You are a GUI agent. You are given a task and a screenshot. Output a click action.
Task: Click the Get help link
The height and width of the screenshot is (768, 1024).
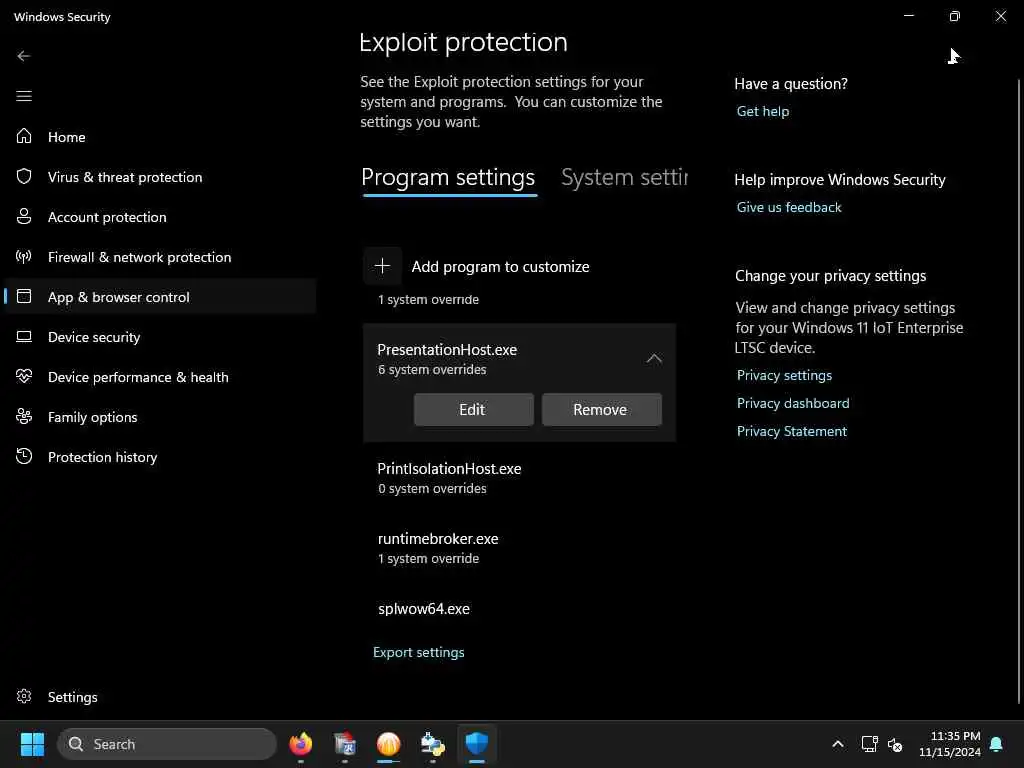point(763,111)
